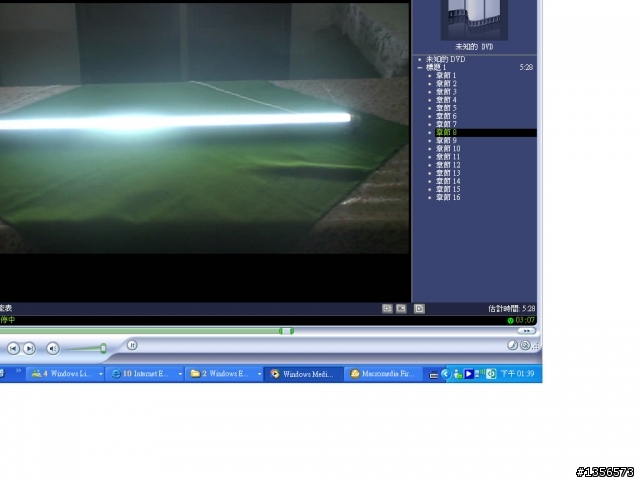This screenshot has height=480, width=640.
Task: Expand quick launch chevron on taskbar
Action: click(18, 371)
